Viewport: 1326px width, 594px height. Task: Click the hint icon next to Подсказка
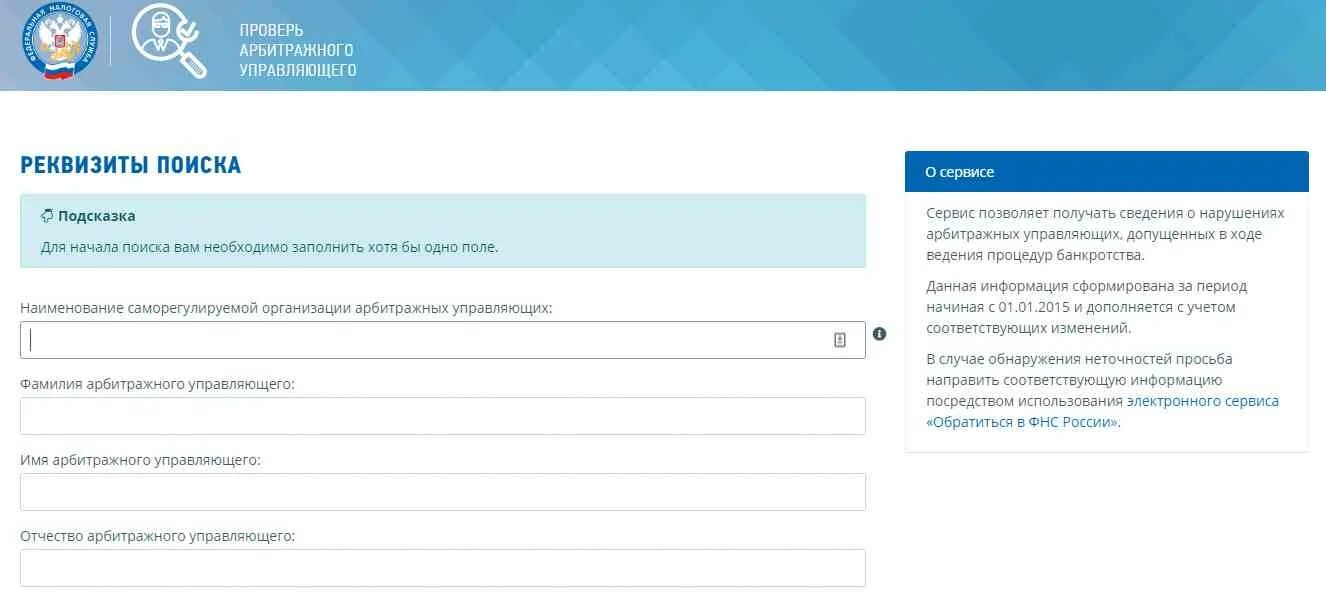tap(47, 216)
